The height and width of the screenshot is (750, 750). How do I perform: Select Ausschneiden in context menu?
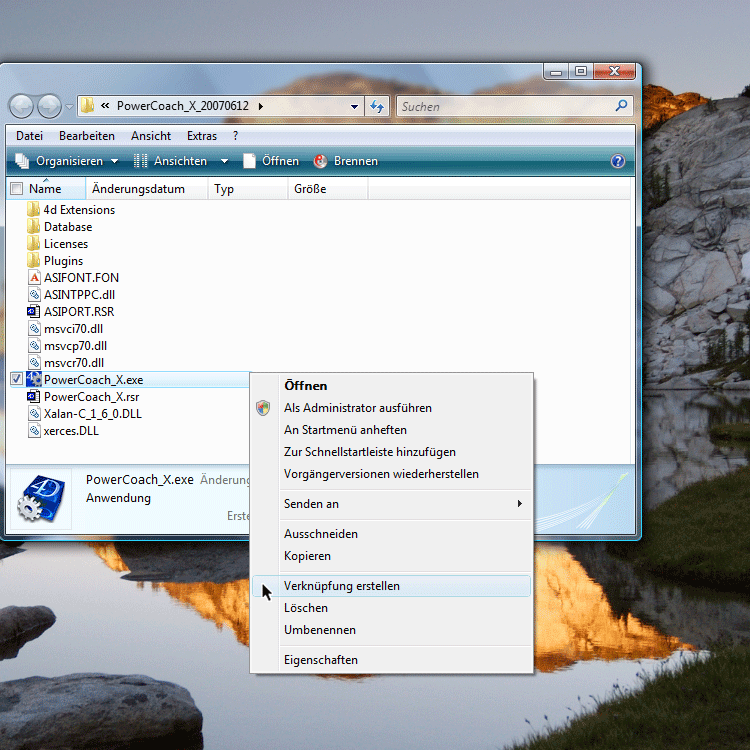click(x=391, y=534)
